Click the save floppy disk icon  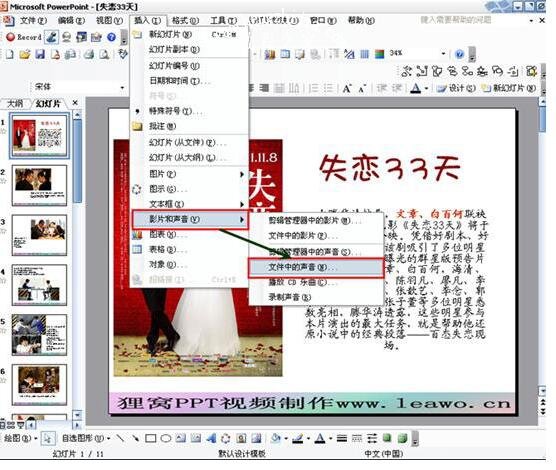(x=40, y=54)
